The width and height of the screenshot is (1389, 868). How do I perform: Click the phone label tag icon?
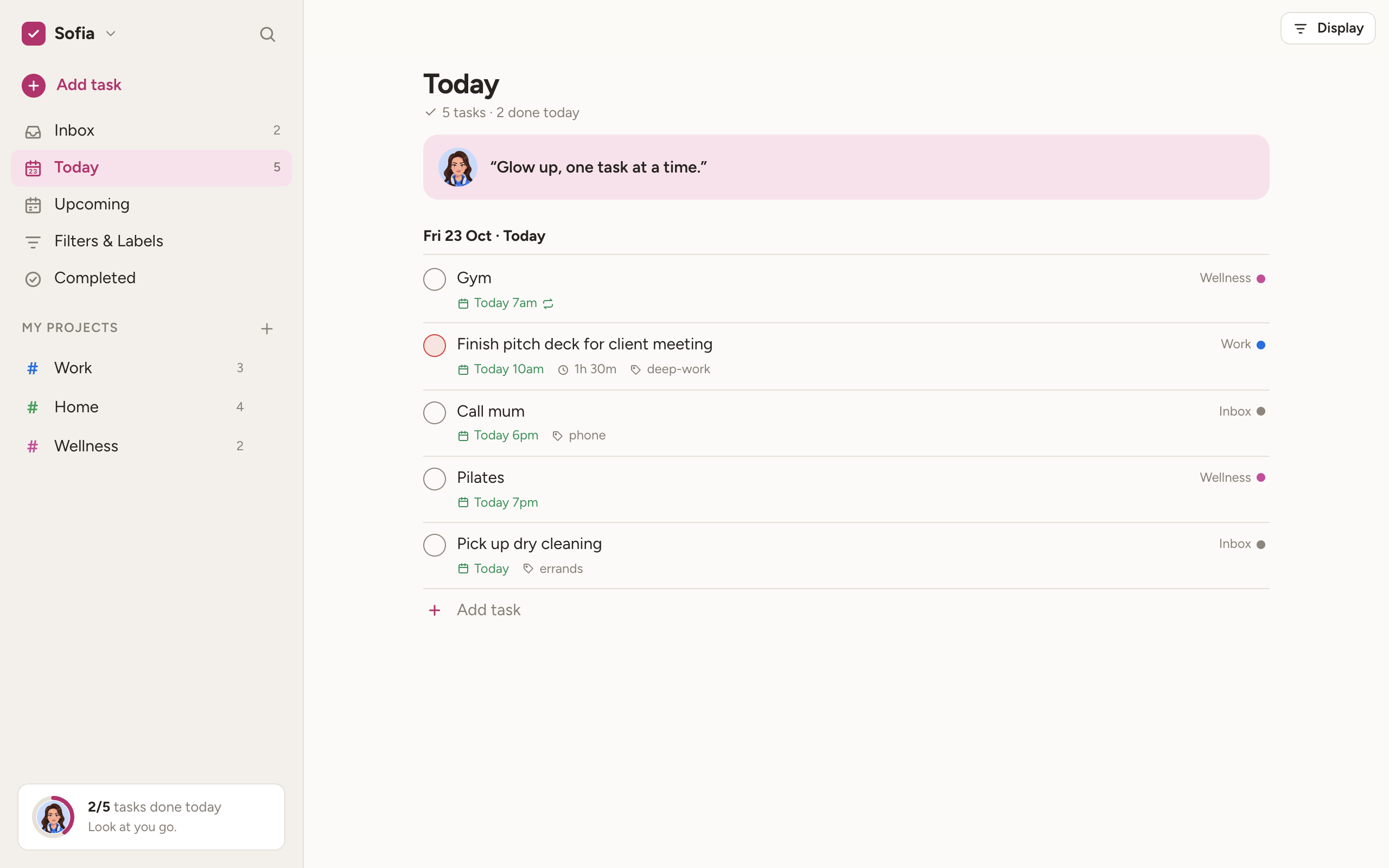[557, 436]
